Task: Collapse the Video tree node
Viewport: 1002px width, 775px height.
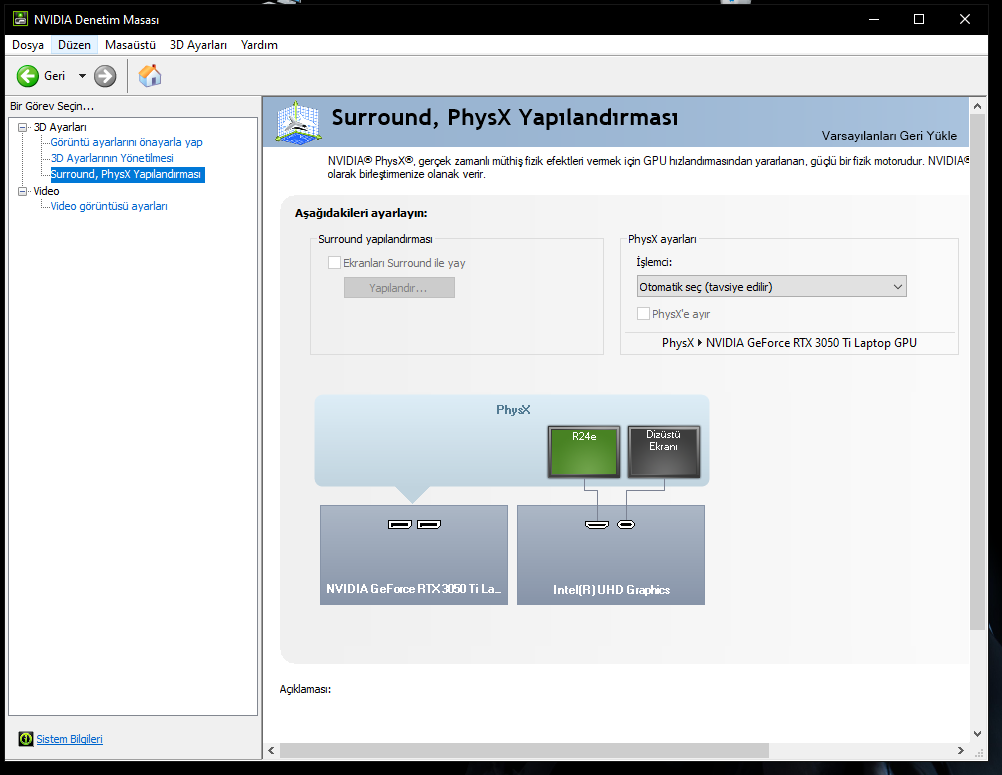Action: (x=22, y=191)
